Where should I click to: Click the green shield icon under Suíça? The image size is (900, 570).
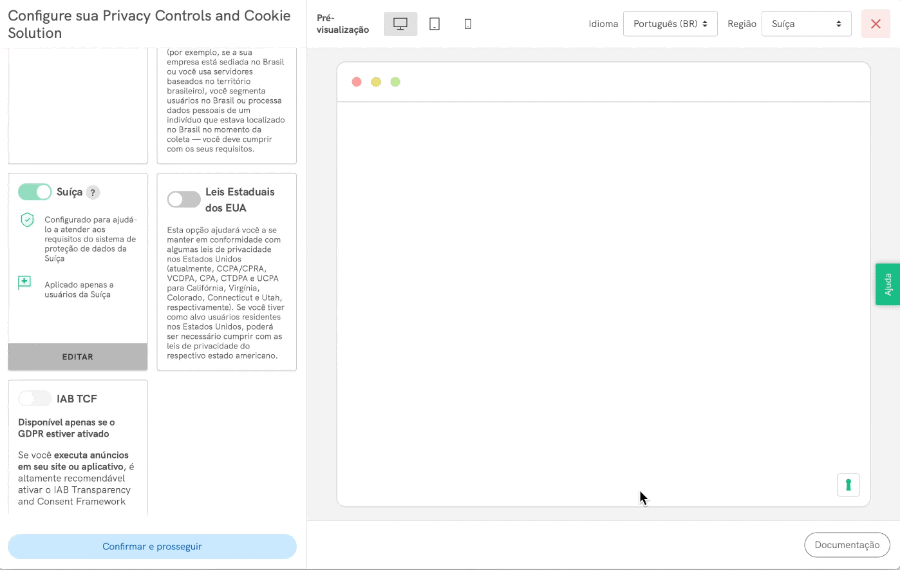click(x=26, y=220)
